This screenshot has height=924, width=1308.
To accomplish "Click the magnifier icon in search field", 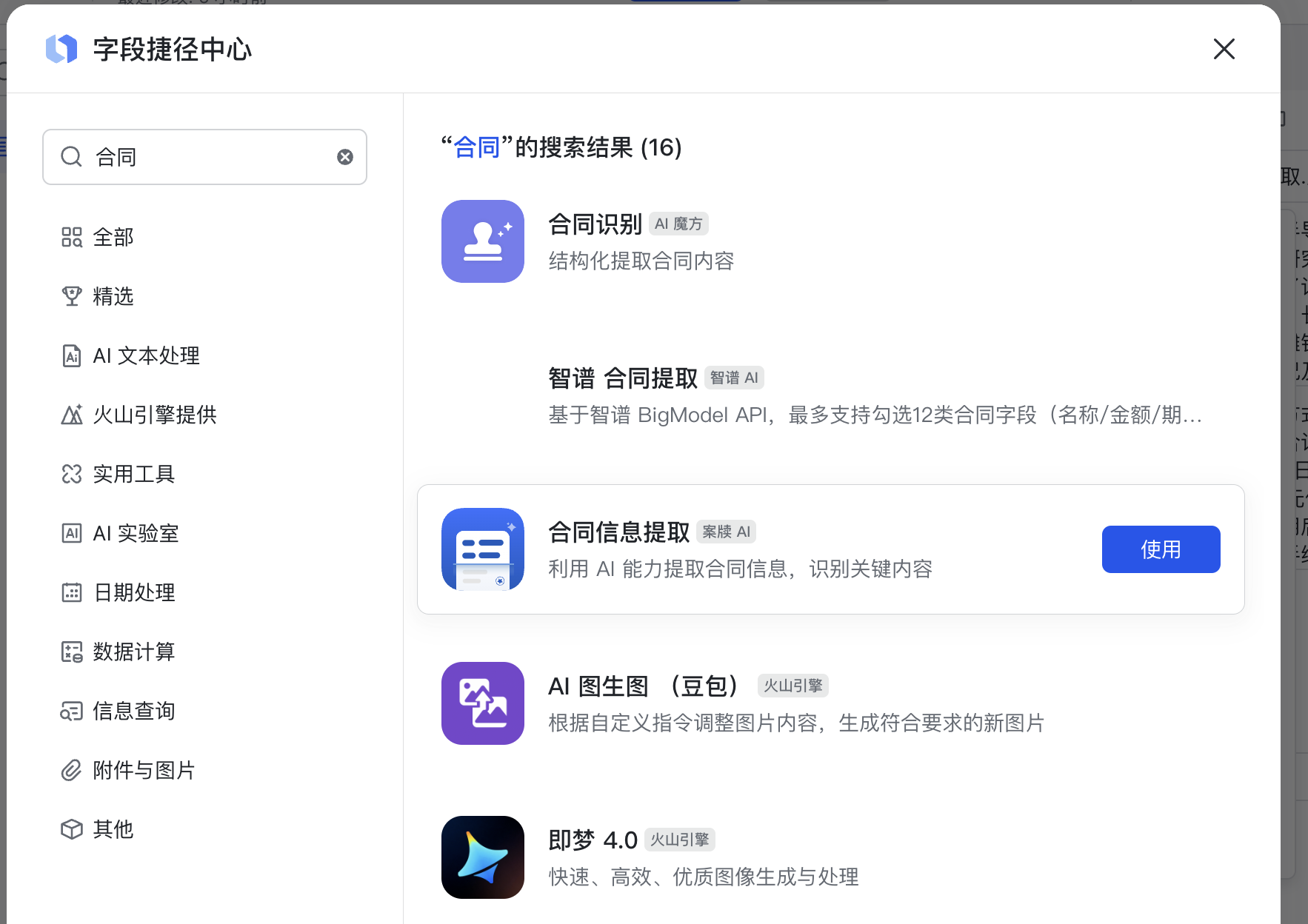I will [71, 157].
